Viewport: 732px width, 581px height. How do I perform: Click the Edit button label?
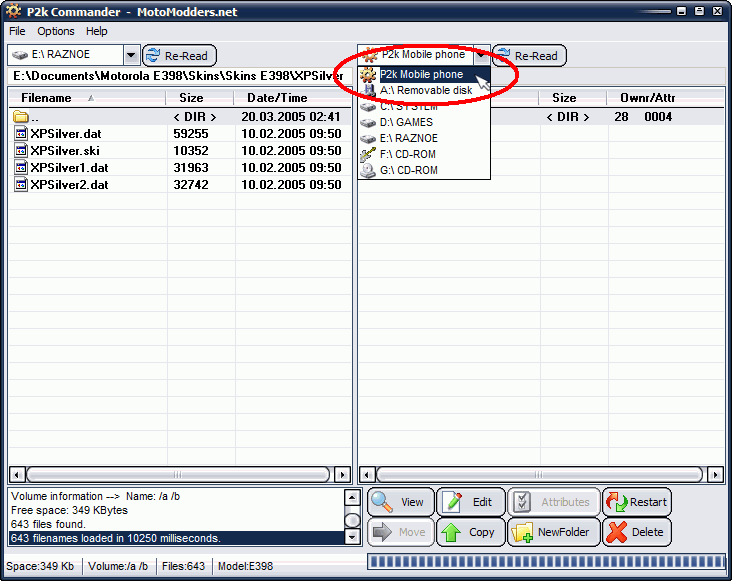(x=482, y=502)
